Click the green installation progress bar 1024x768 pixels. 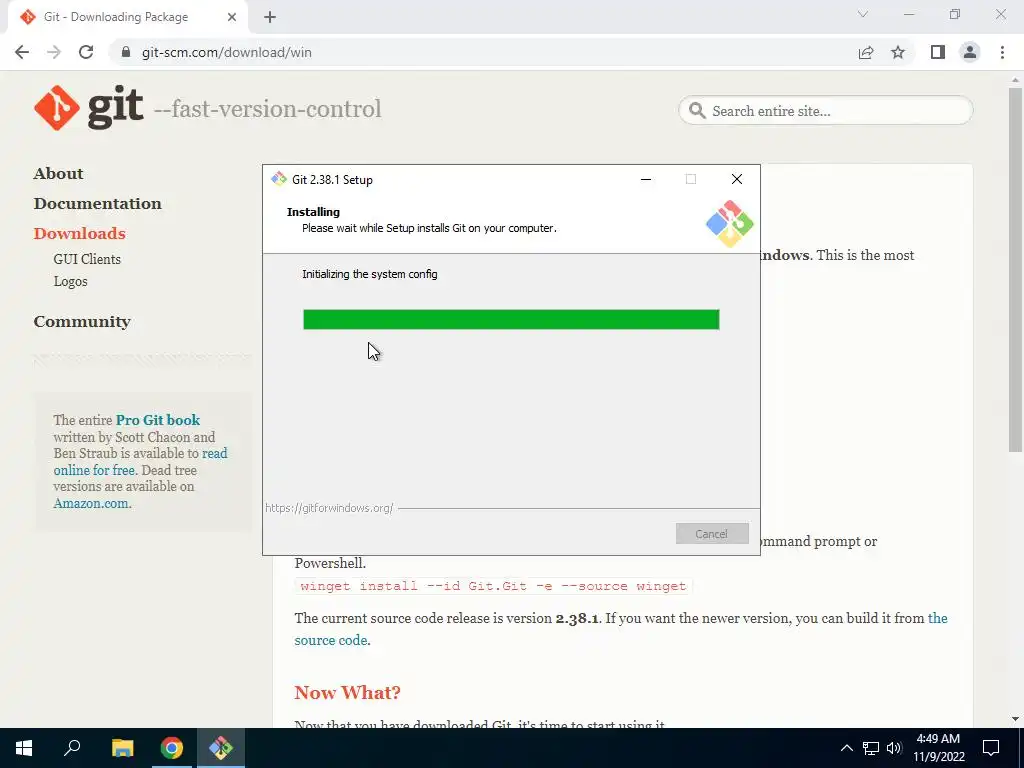click(511, 319)
